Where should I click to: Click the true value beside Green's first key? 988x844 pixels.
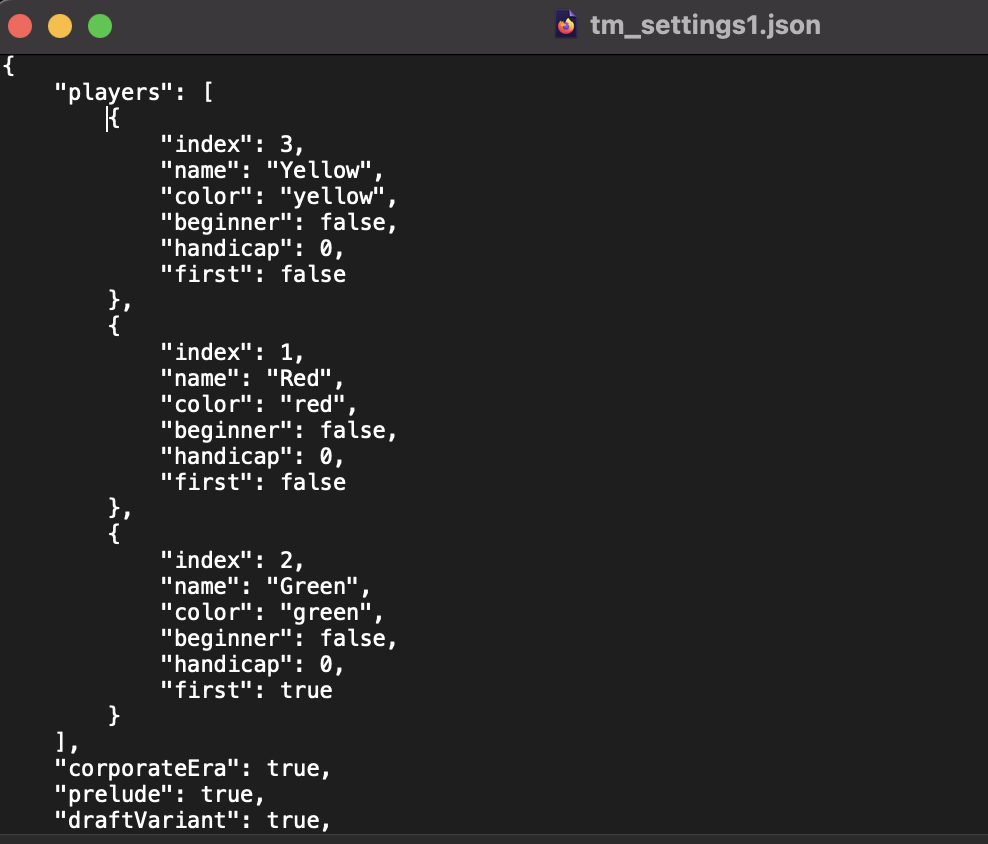(306, 690)
